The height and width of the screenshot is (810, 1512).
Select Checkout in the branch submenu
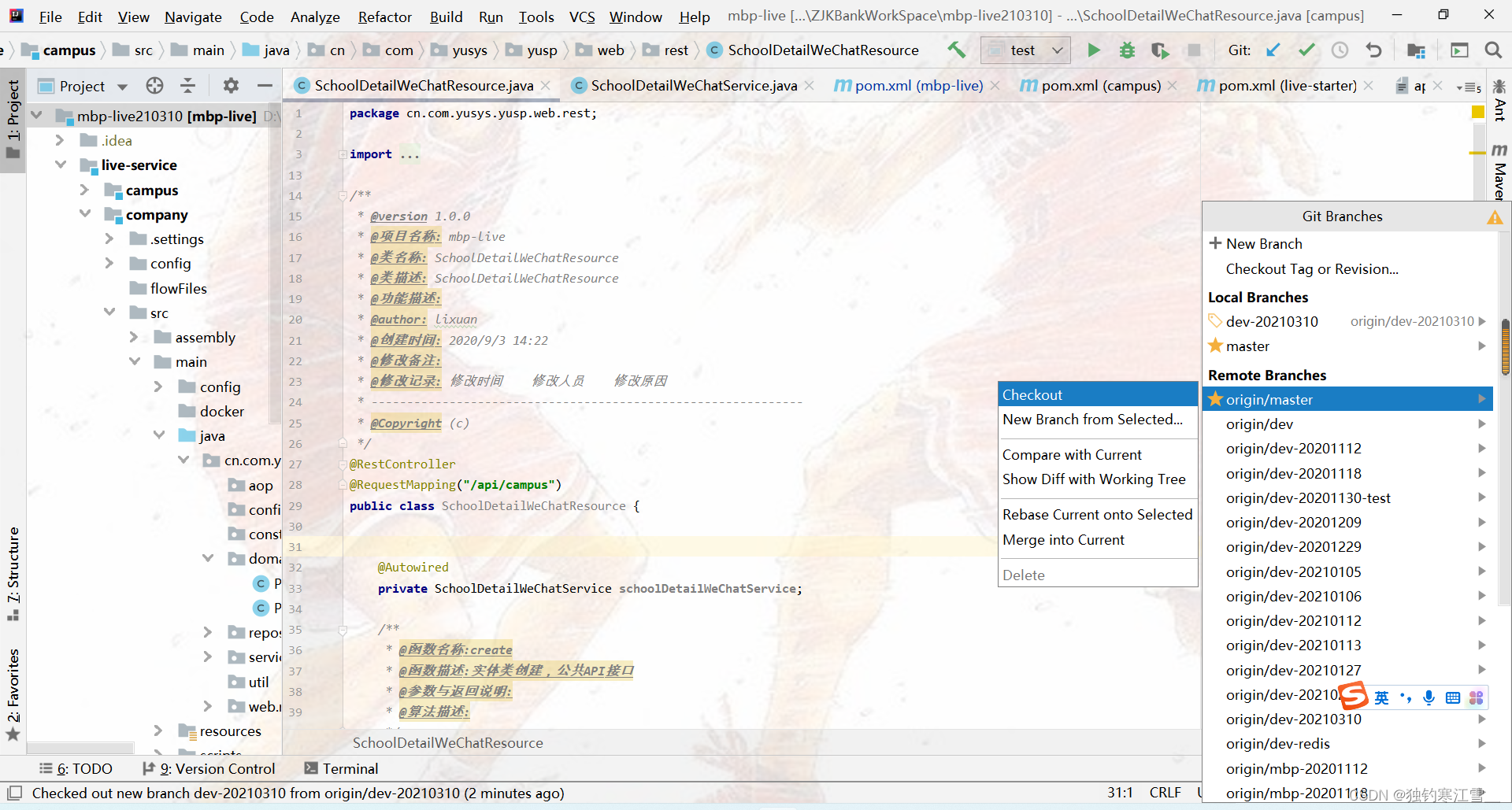pos(1098,394)
